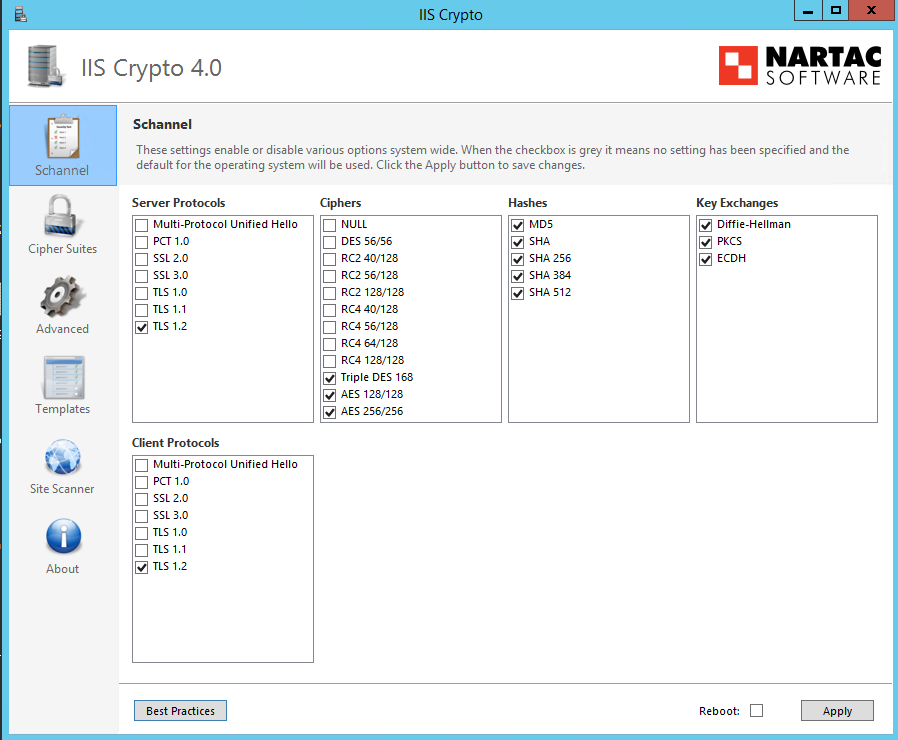Click the Best Practices button
898x740 pixels.
[x=180, y=711]
